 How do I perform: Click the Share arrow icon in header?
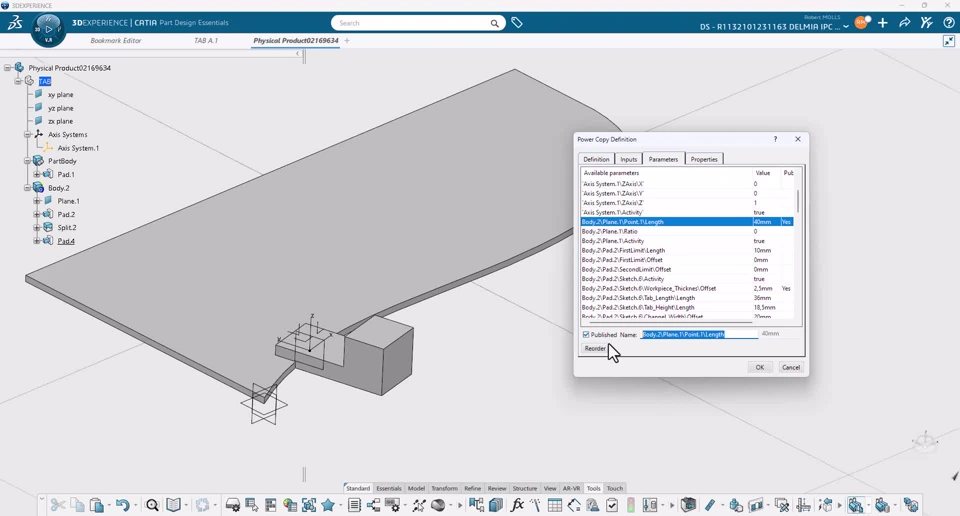(905, 23)
